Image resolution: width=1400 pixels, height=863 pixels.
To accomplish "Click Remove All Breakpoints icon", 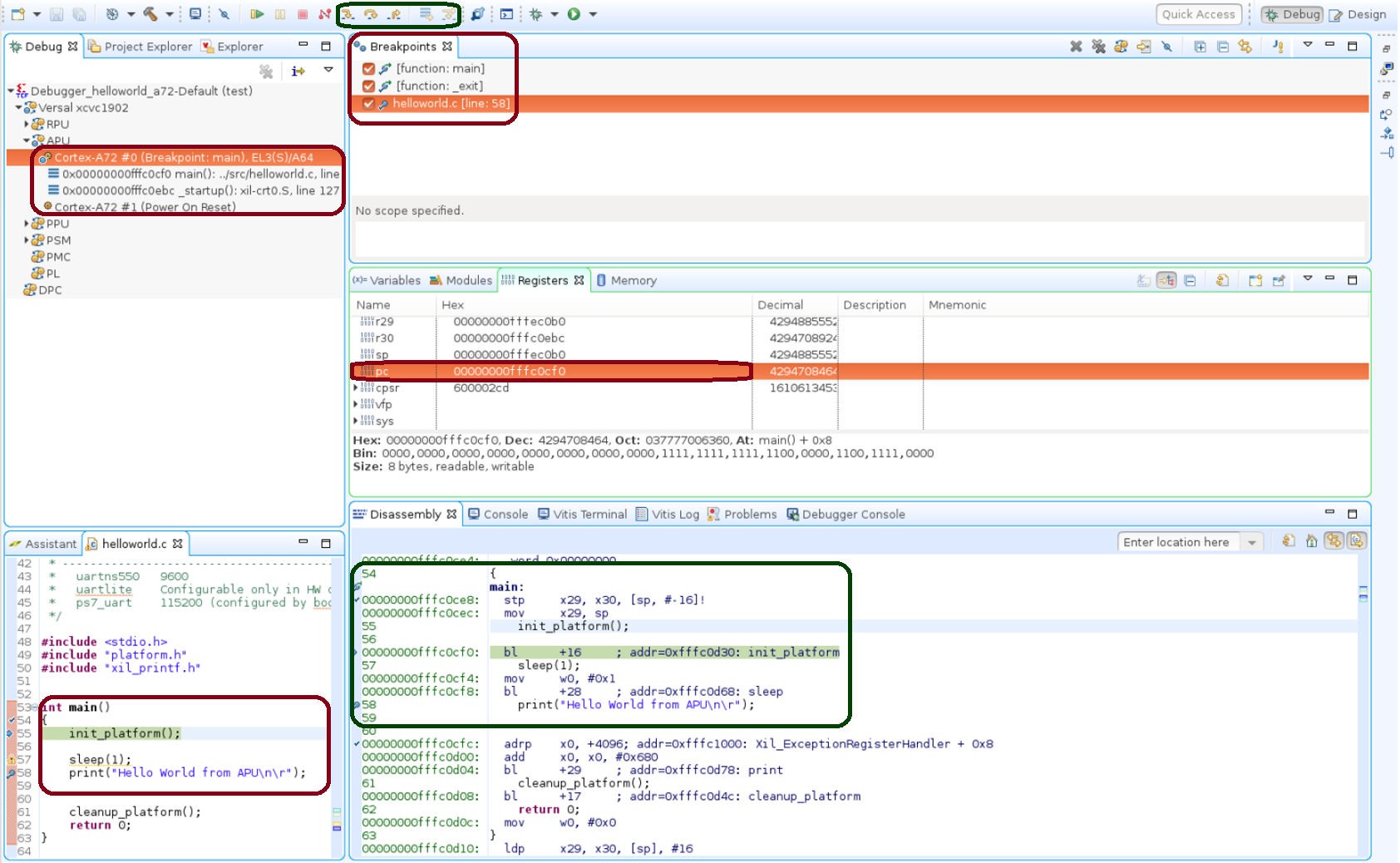I will click(x=1098, y=47).
